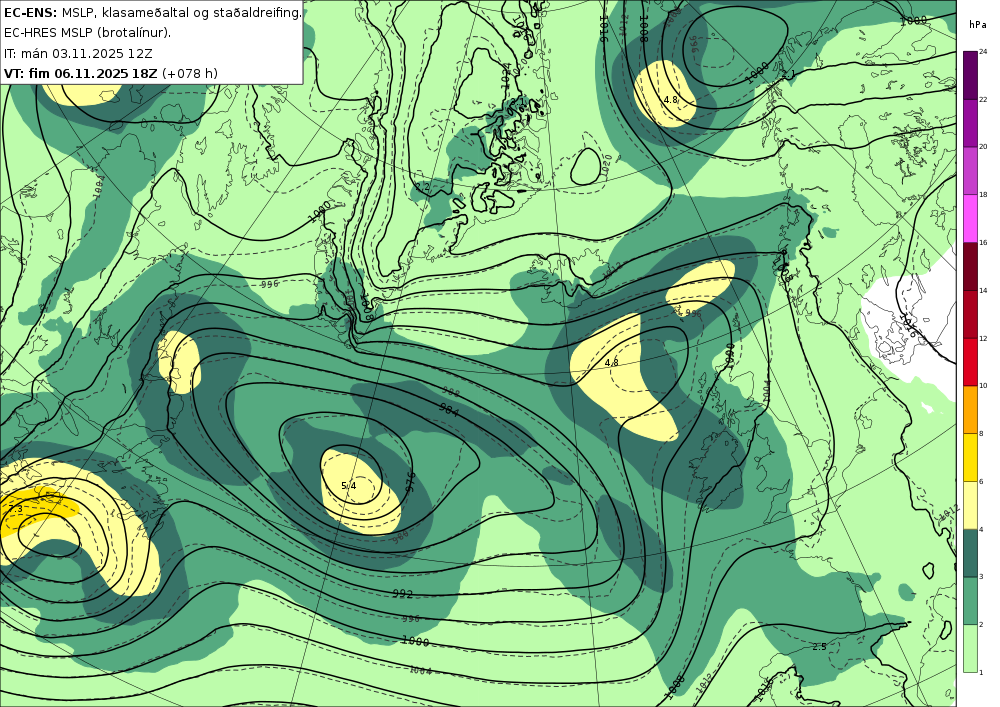The height and width of the screenshot is (707, 1000).
Task: Click the "992" isobar label
Action: pyautogui.click(x=402, y=594)
